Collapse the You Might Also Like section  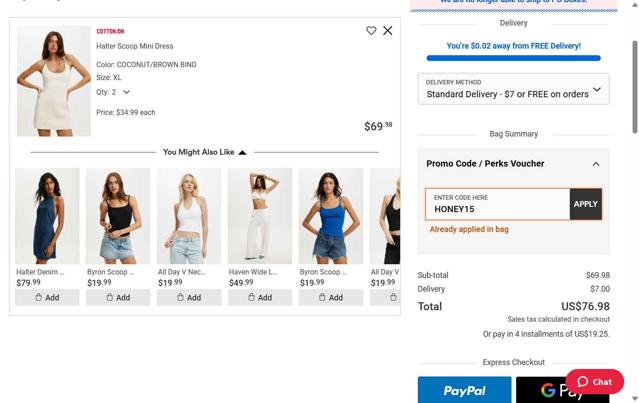click(242, 152)
